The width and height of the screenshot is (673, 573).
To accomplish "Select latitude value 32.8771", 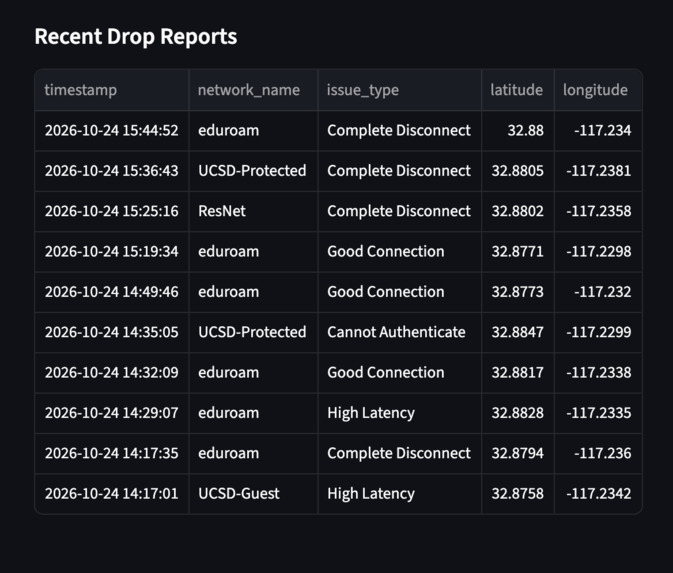I will tap(518, 252).
